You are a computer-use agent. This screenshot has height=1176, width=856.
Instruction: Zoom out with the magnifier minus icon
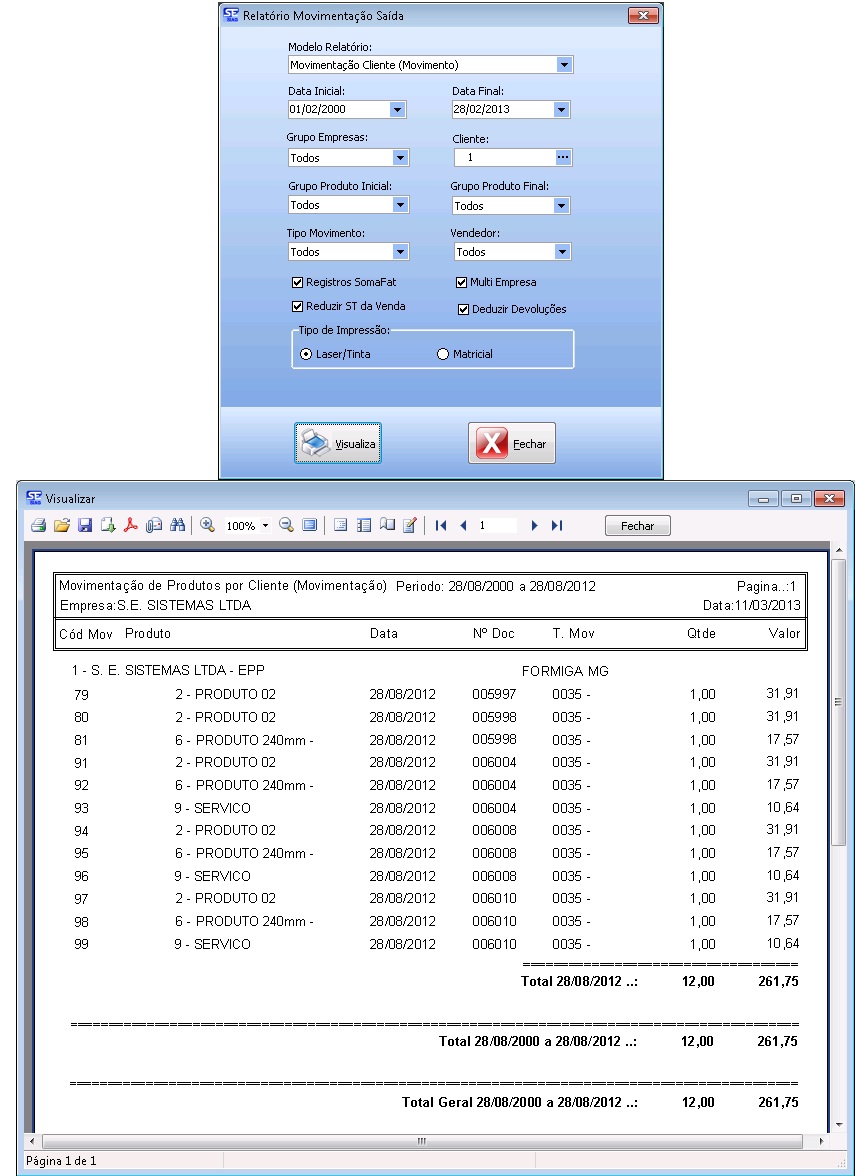click(x=286, y=525)
